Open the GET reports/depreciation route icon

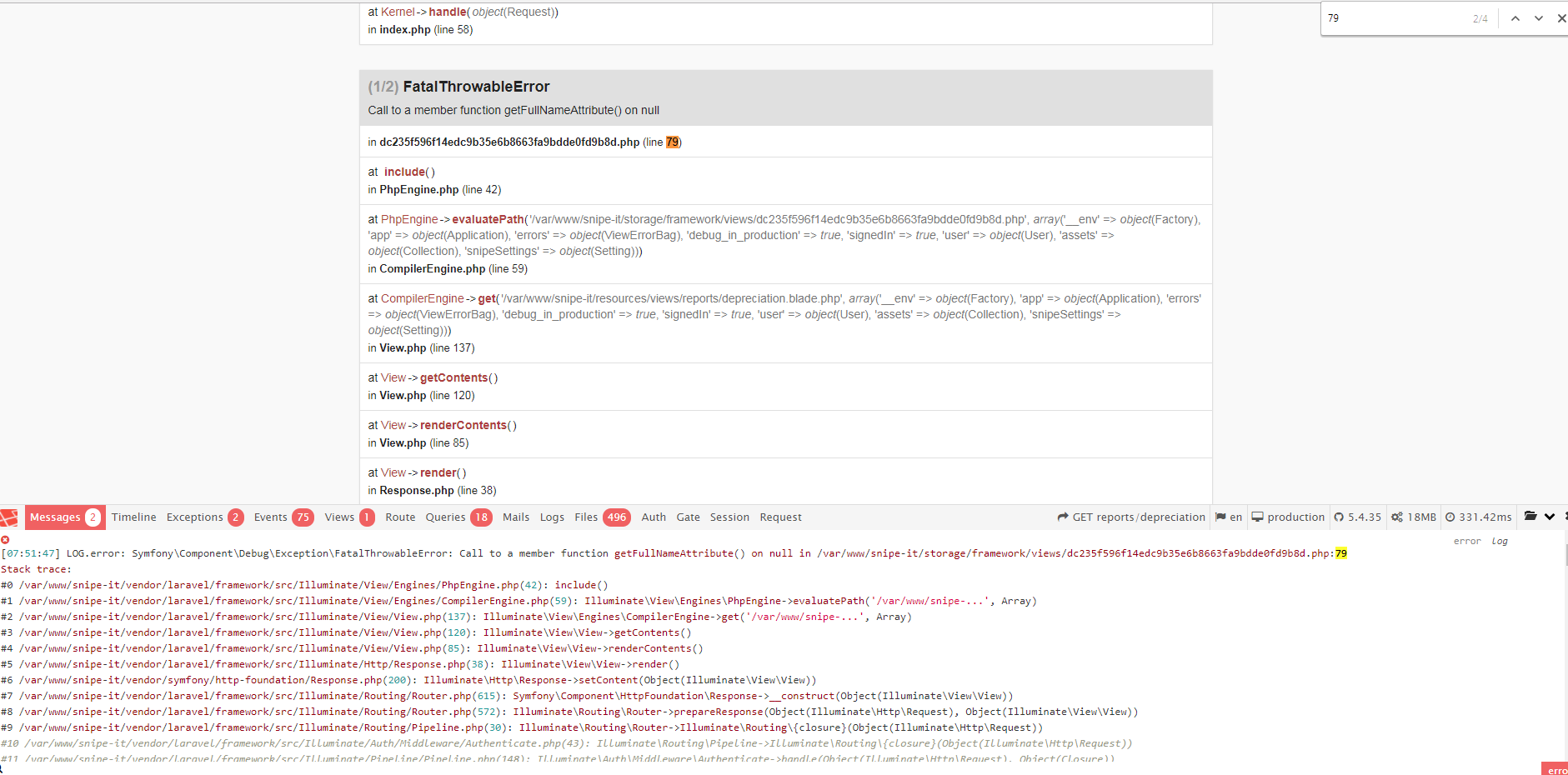click(1064, 517)
